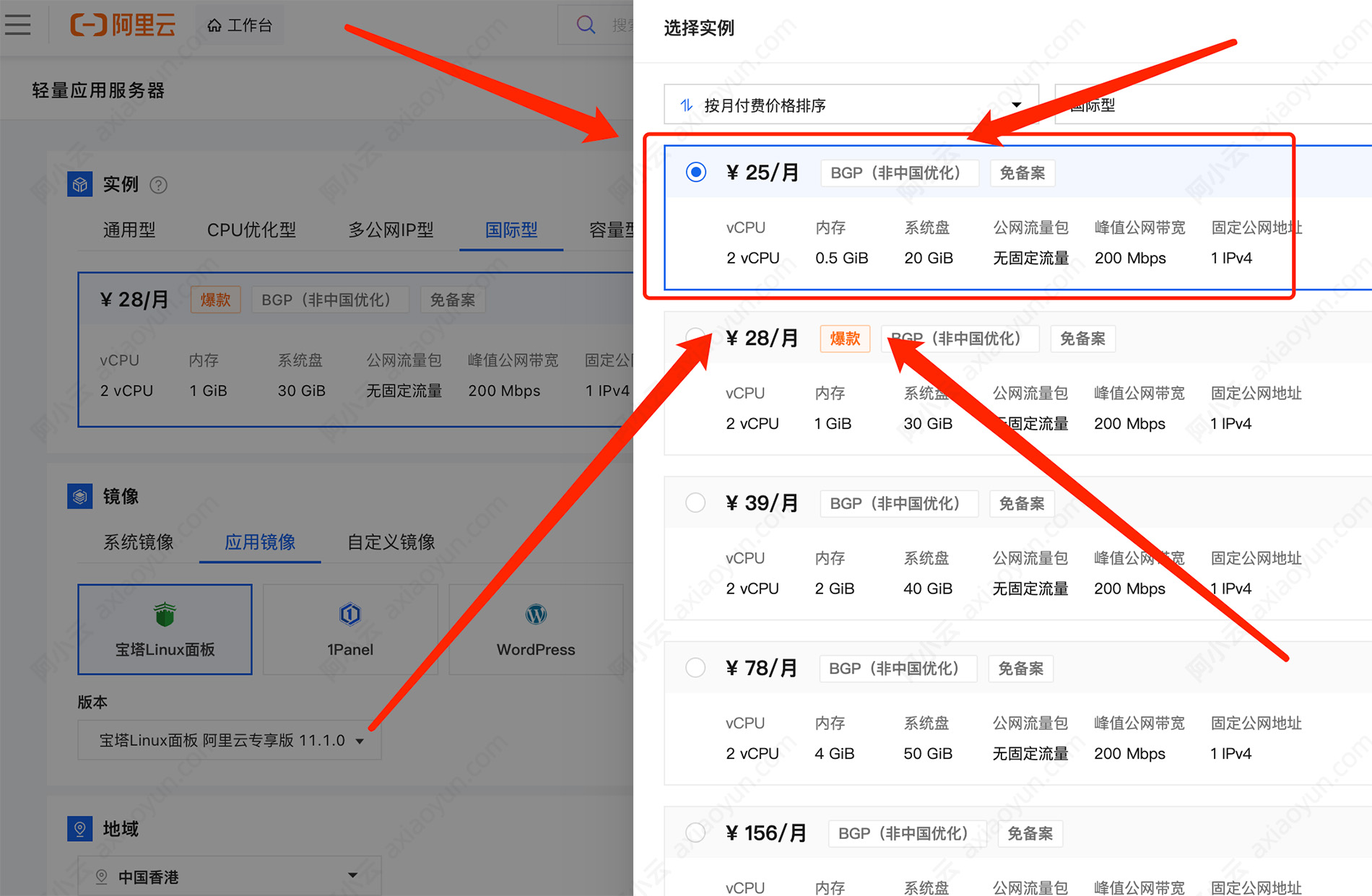Image resolution: width=1372 pixels, height=896 pixels.
Task: Open the 应用镜像 tab
Action: click(260, 542)
